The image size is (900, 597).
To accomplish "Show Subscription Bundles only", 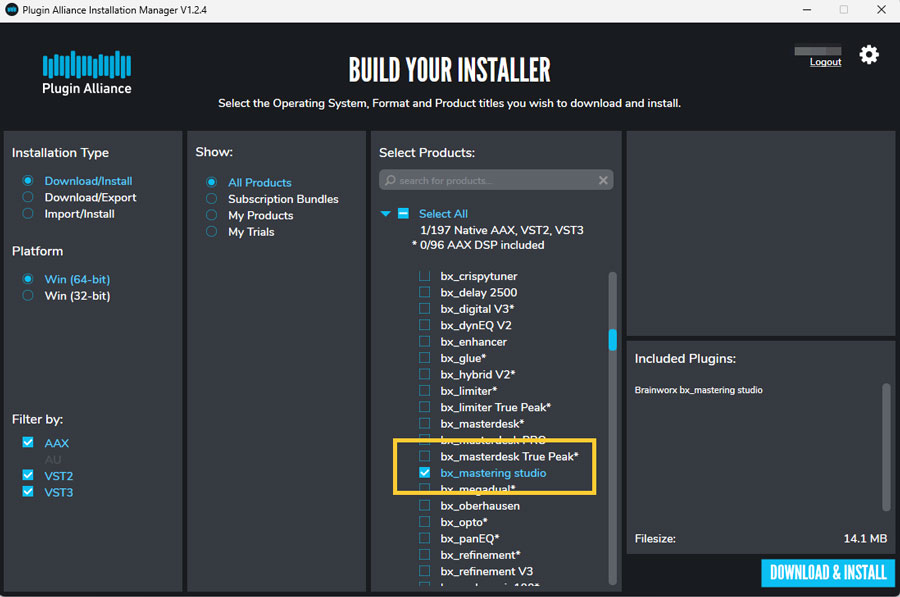I will pyautogui.click(x=211, y=199).
